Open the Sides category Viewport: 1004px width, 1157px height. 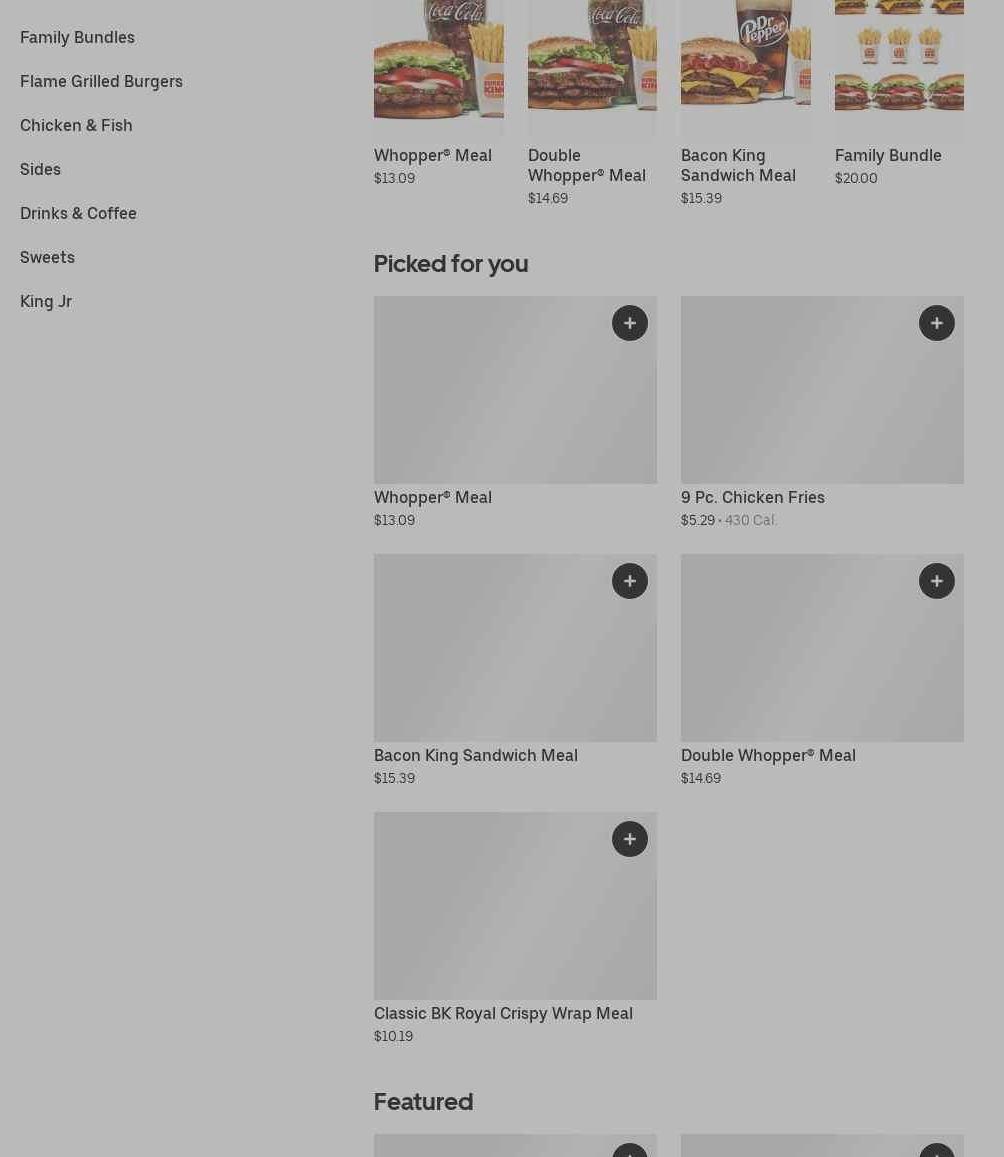pos(41,170)
